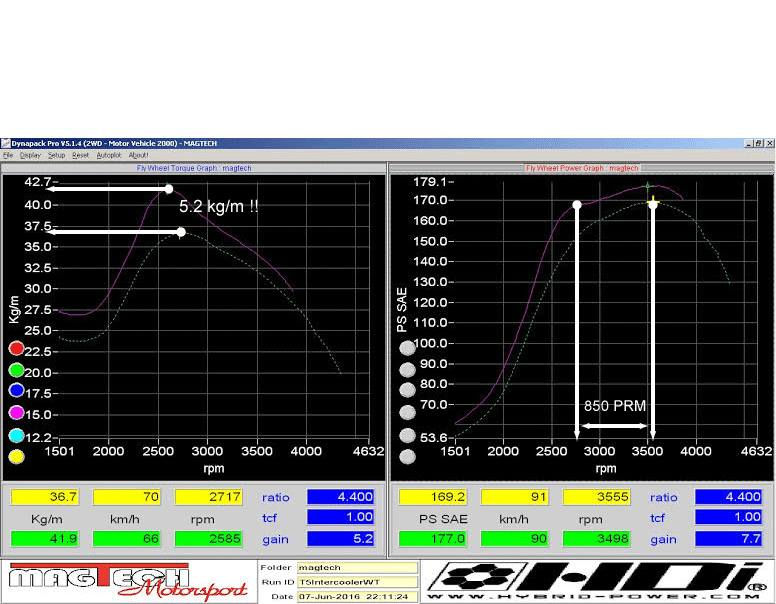Select the yellow run color circle
This screenshot has width=776, height=604.
16,456
